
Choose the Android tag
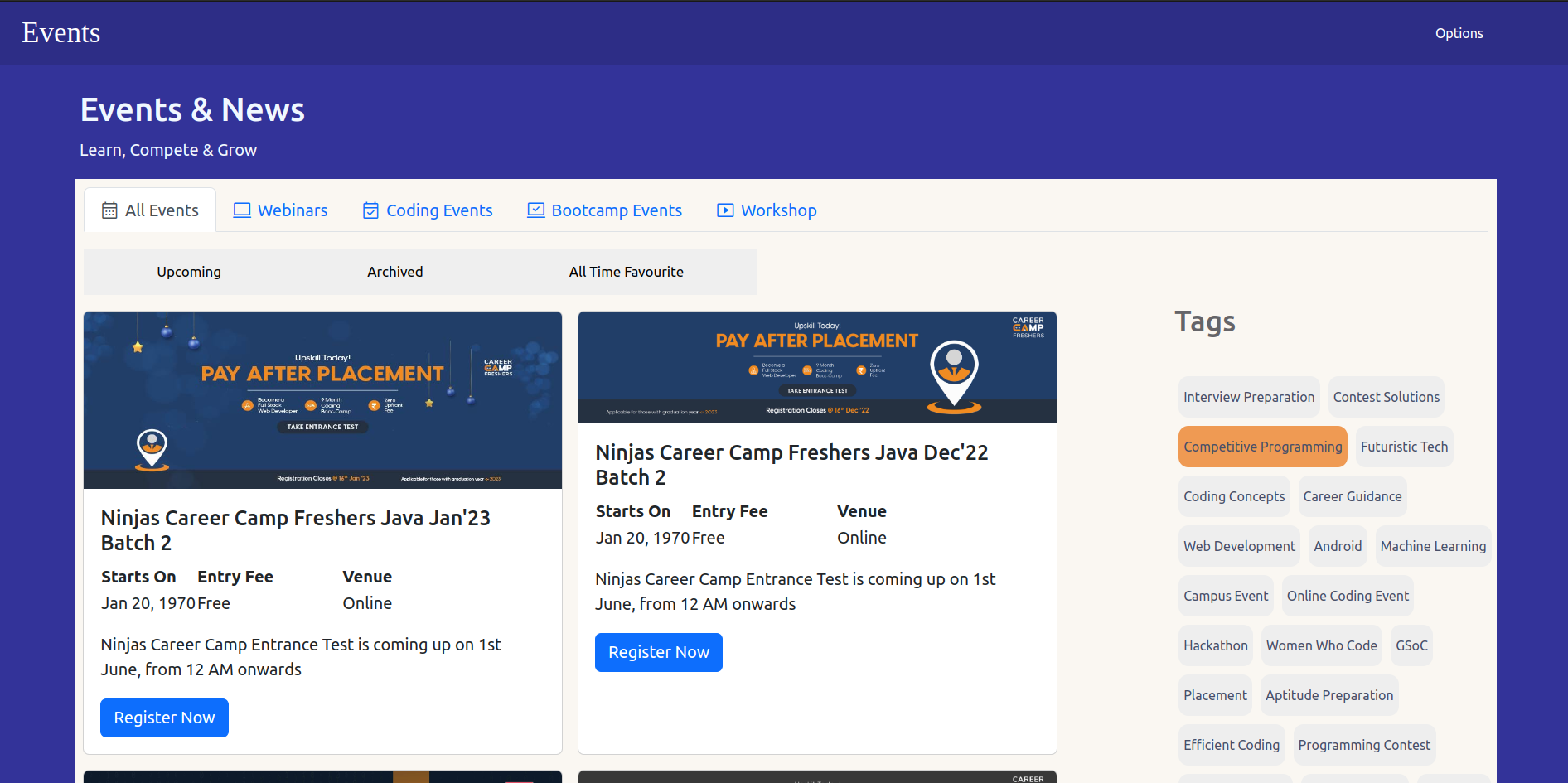1338,546
